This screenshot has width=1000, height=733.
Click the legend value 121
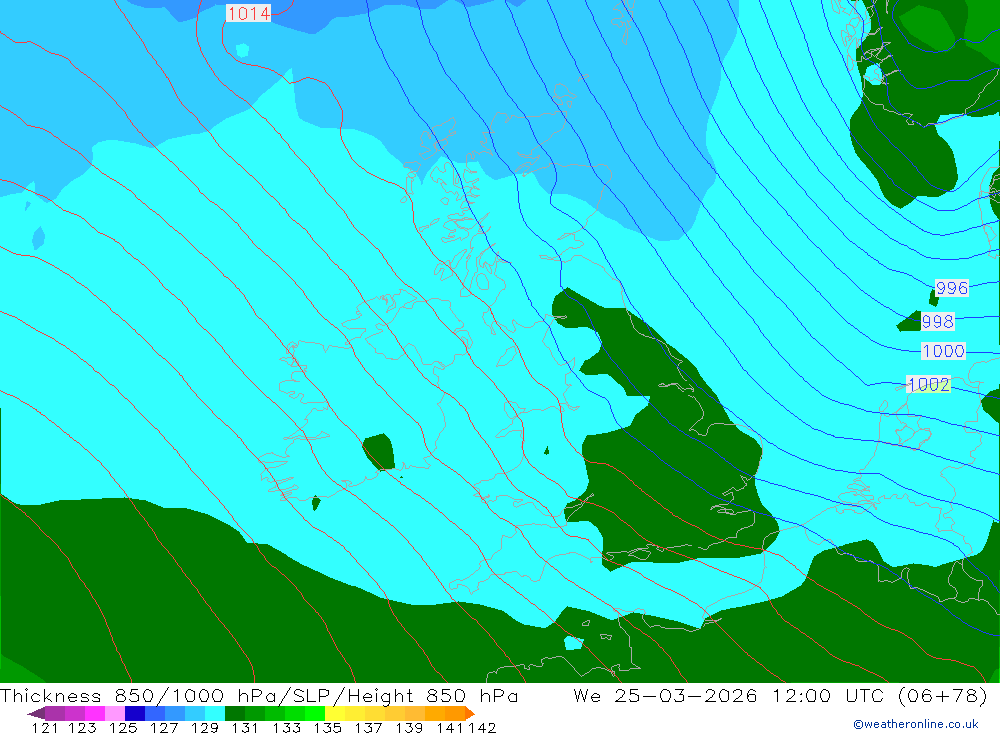(x=45, y=727)
